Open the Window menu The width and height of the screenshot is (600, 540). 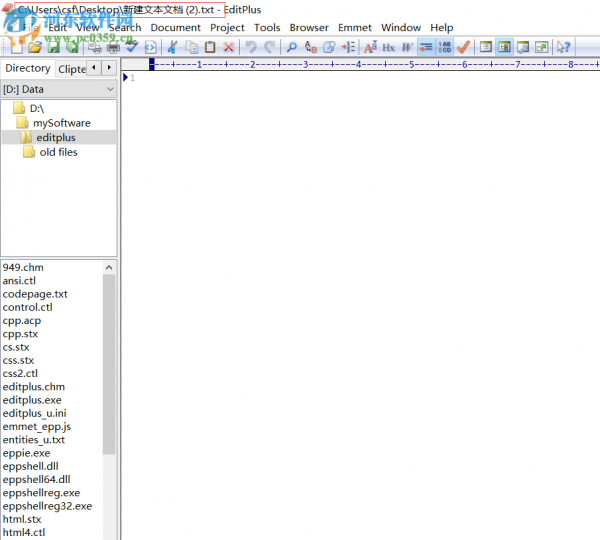[x=401, y=28]
